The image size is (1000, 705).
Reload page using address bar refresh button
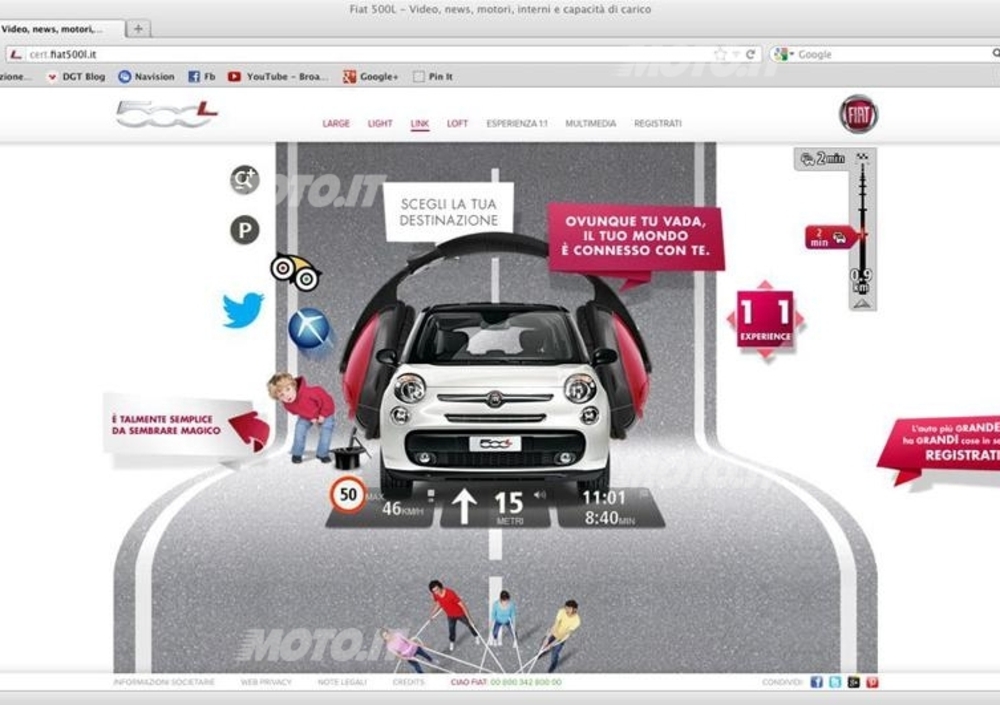(x=750, y=54)
